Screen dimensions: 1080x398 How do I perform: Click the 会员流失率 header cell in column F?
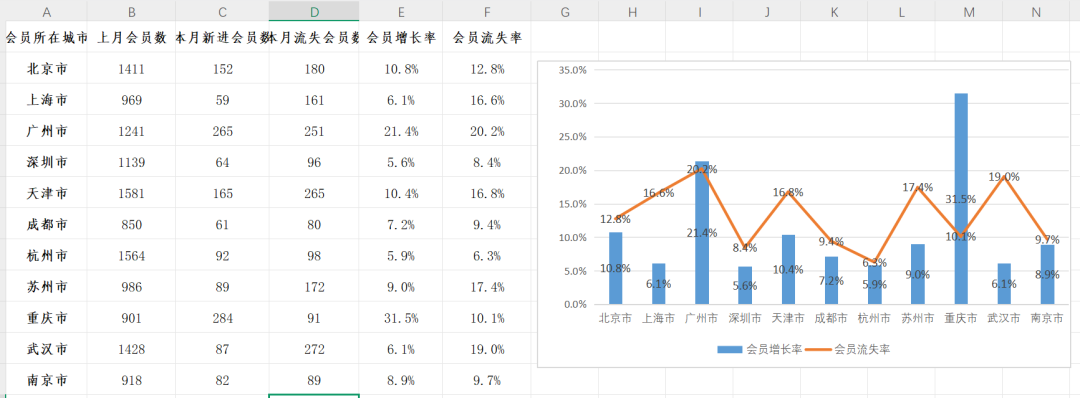(x=487, y=38)
